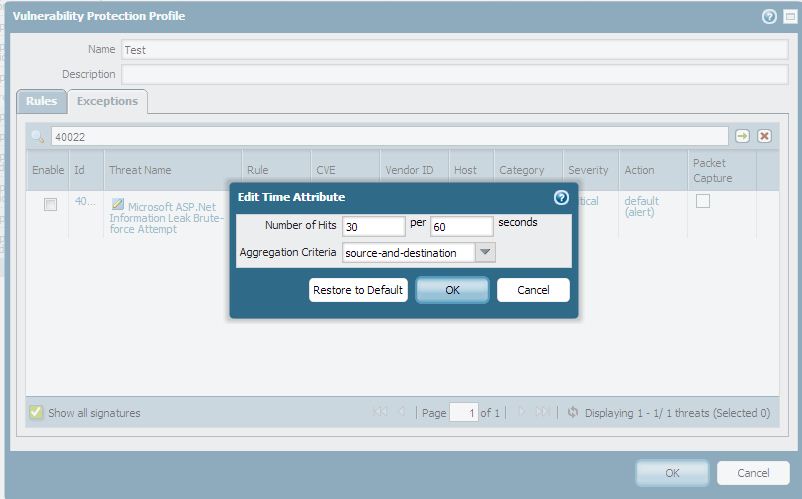
Task: Click the Vulnerability Protection Profile window maximize icon
Action: [x=790, y=17]
